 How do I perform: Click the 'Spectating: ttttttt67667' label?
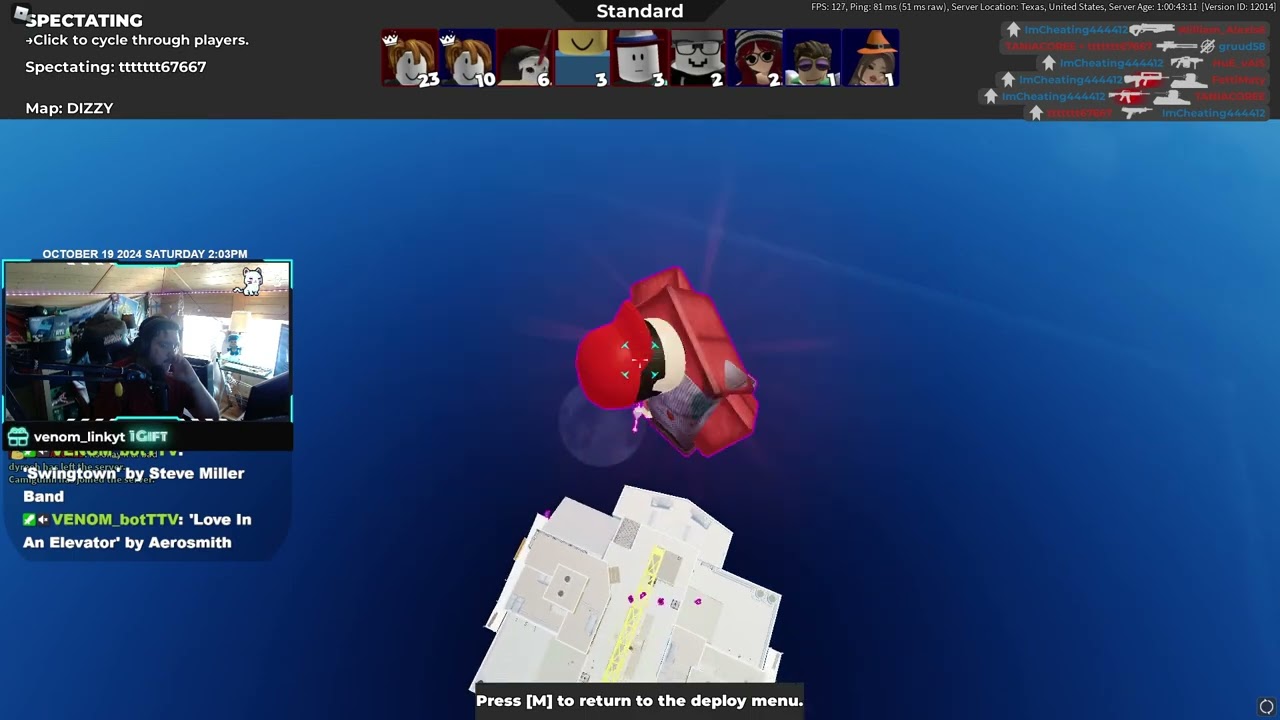(x=116, y=67)
